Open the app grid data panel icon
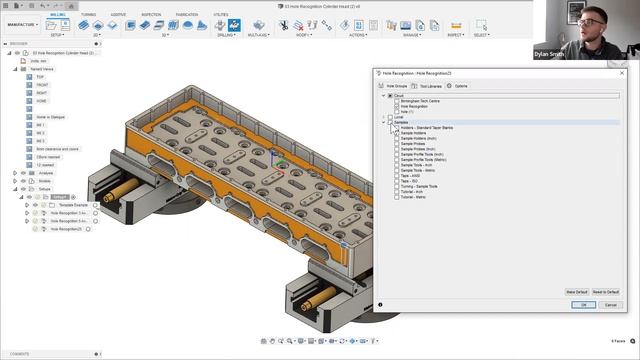Screen dimensions: 640x360 click(x=6, y=6)
